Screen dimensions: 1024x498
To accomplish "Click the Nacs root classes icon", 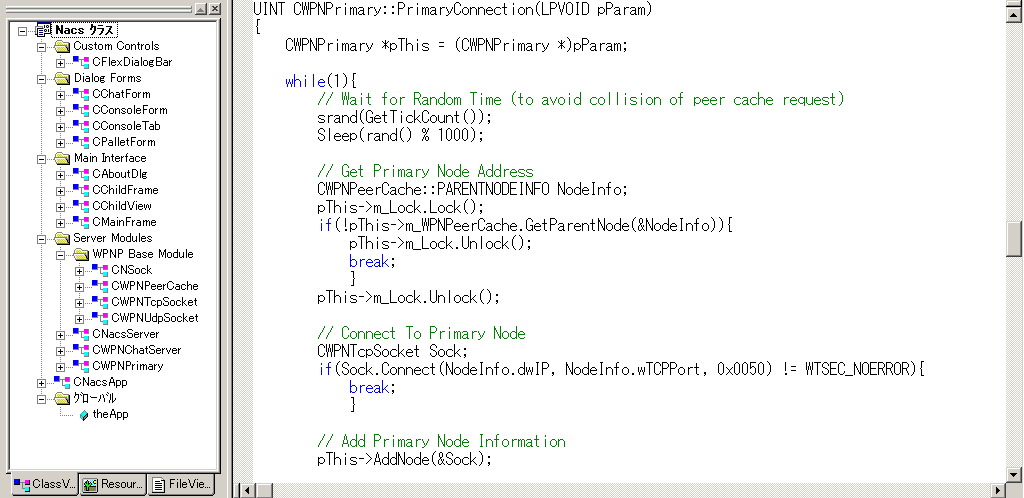I will 44,30.
